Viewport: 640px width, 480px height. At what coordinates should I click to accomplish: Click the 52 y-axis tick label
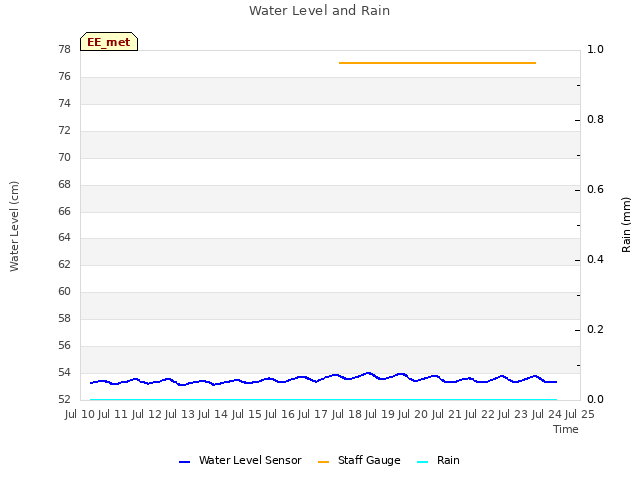click(64, 399)
